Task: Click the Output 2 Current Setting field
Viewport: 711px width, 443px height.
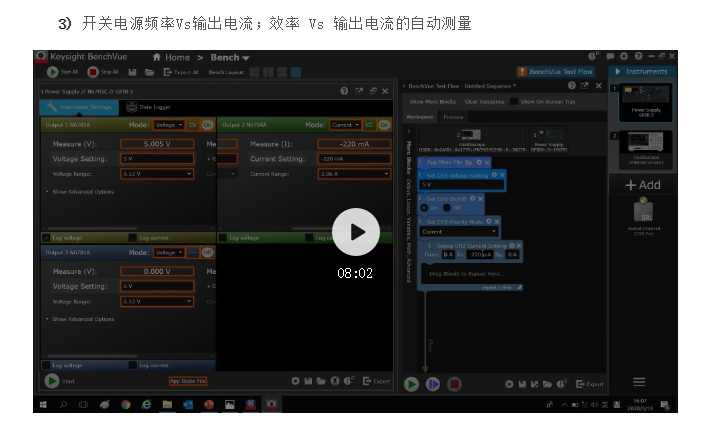Action: coord(354,159)
